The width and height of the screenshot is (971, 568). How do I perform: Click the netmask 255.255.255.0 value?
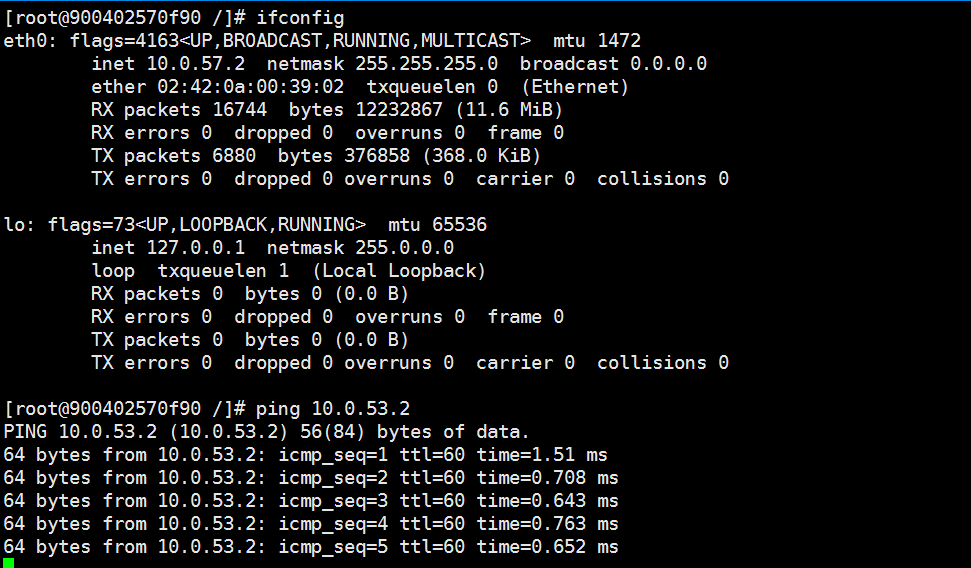tap(426, 64)
